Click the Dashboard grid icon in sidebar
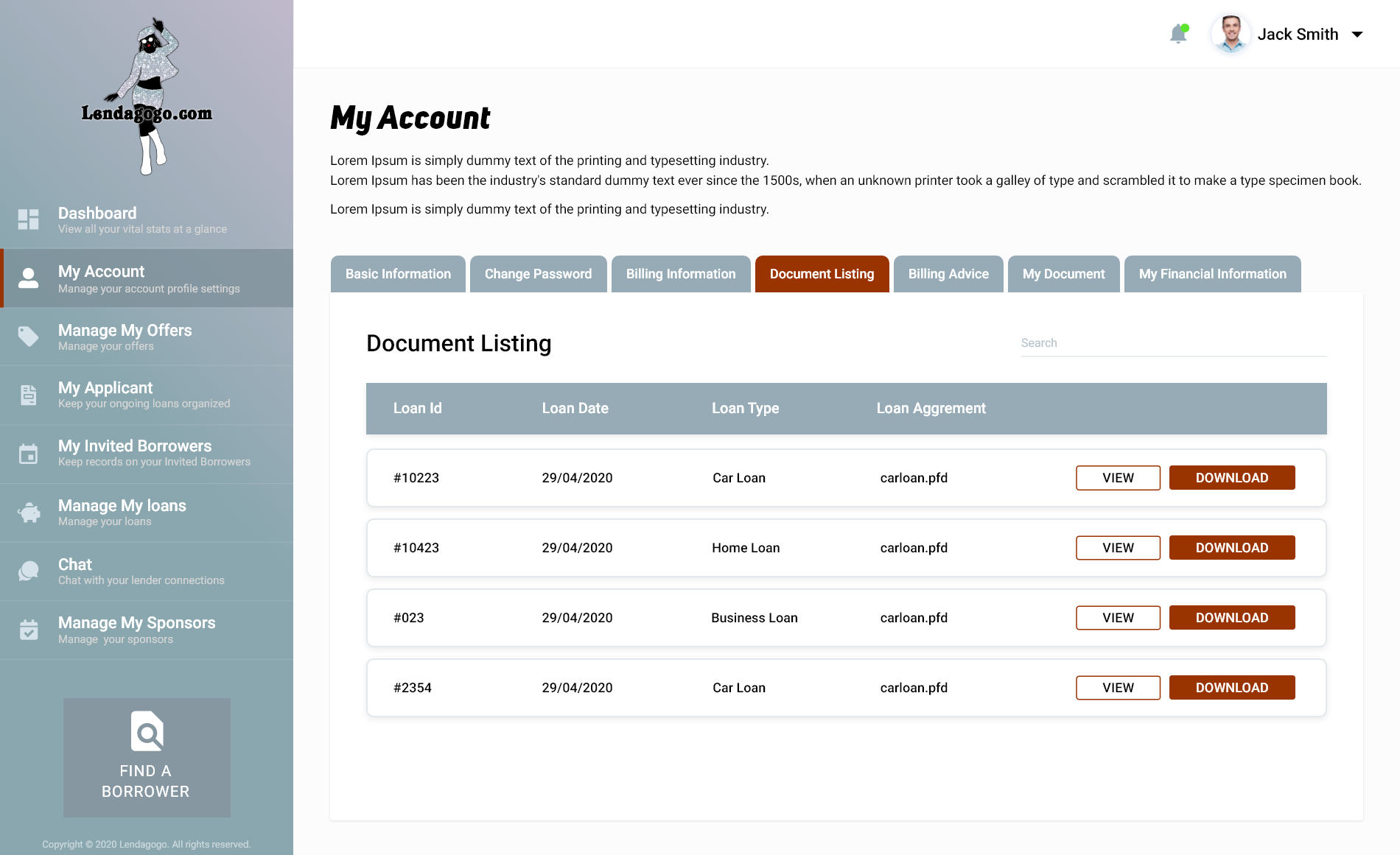Image resolution: width=1400 pixels, height=855 pixels. (x=29, y=219)
